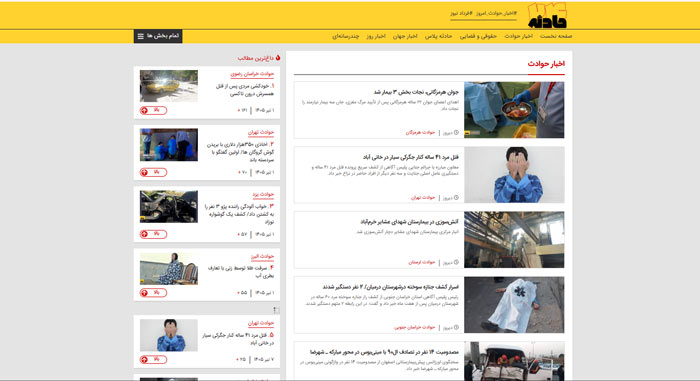Click flame icon beside داغ‌ترین مطالب
Viewport: 700px width, 381px height.
[278, 58]
